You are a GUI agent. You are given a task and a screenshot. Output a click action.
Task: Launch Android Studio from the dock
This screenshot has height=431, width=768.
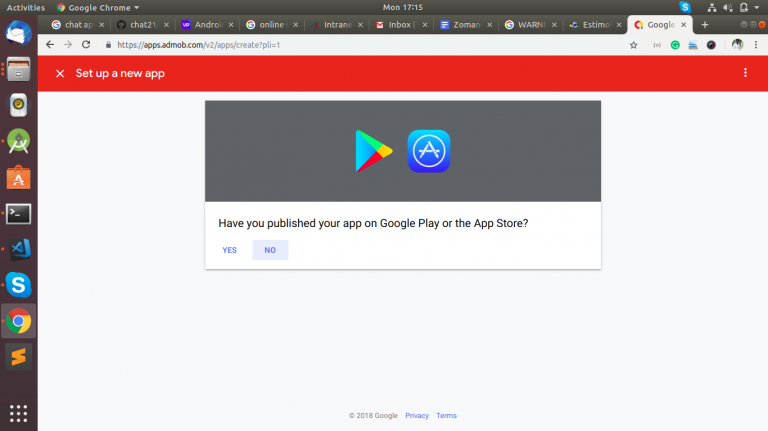[x=19, y=141]
